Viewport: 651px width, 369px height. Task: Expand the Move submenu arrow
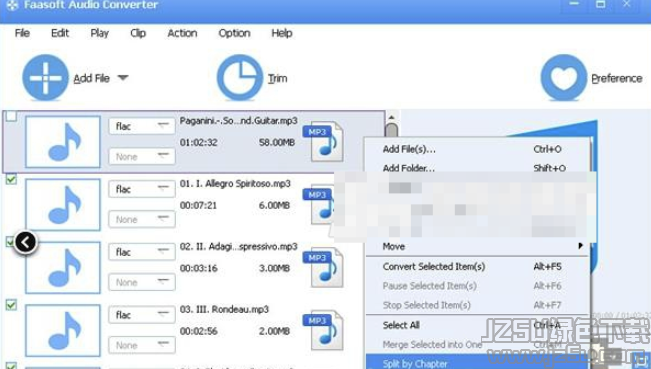580,246
